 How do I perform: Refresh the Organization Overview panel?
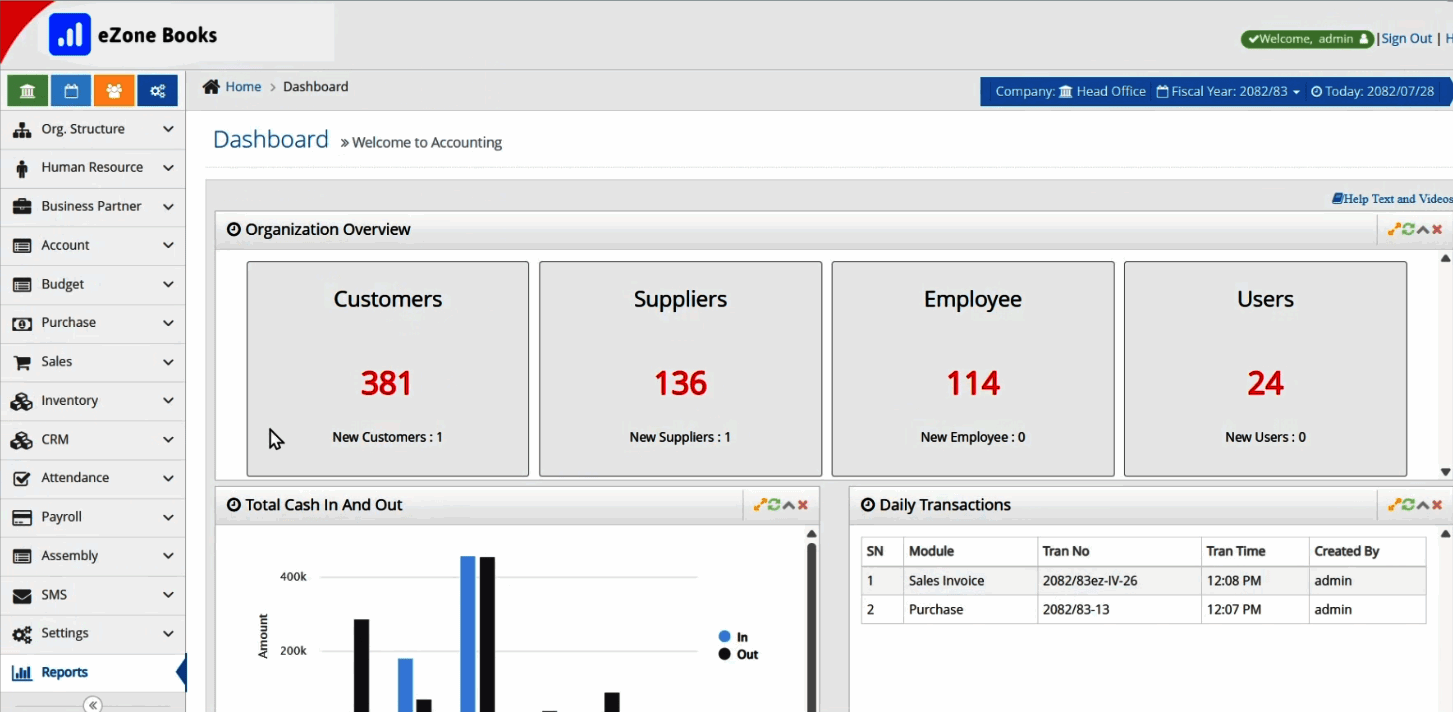[1408, 230]
